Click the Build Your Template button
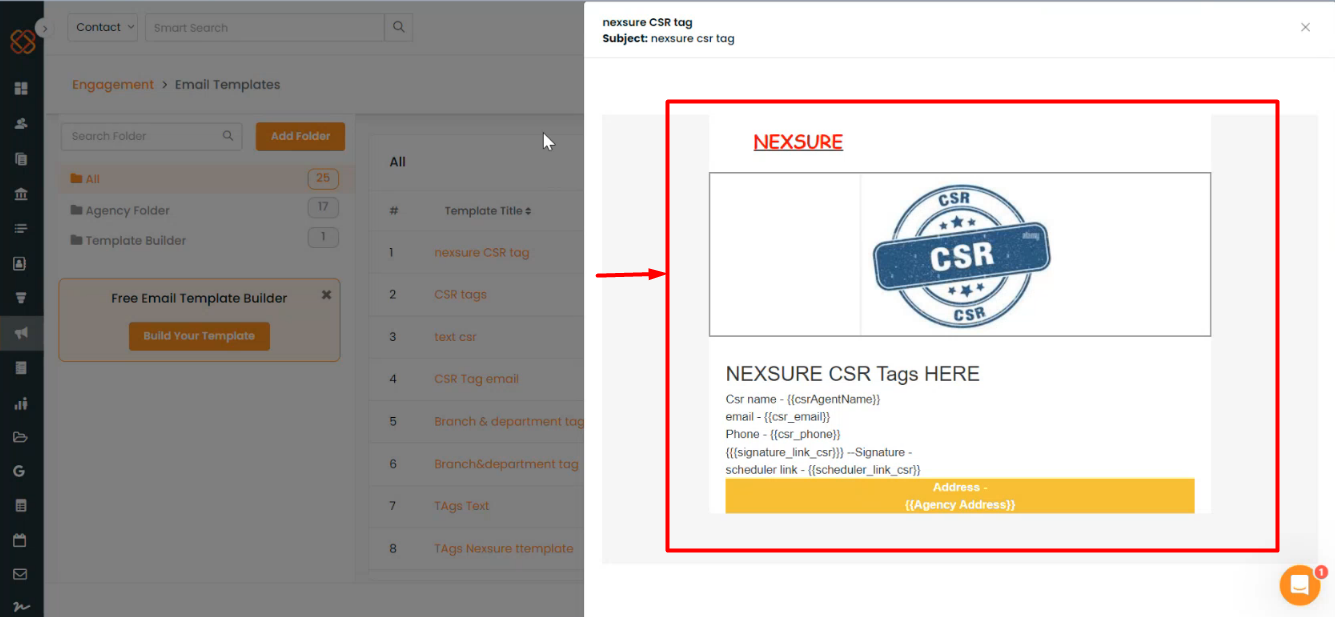 tap(199, 337)
